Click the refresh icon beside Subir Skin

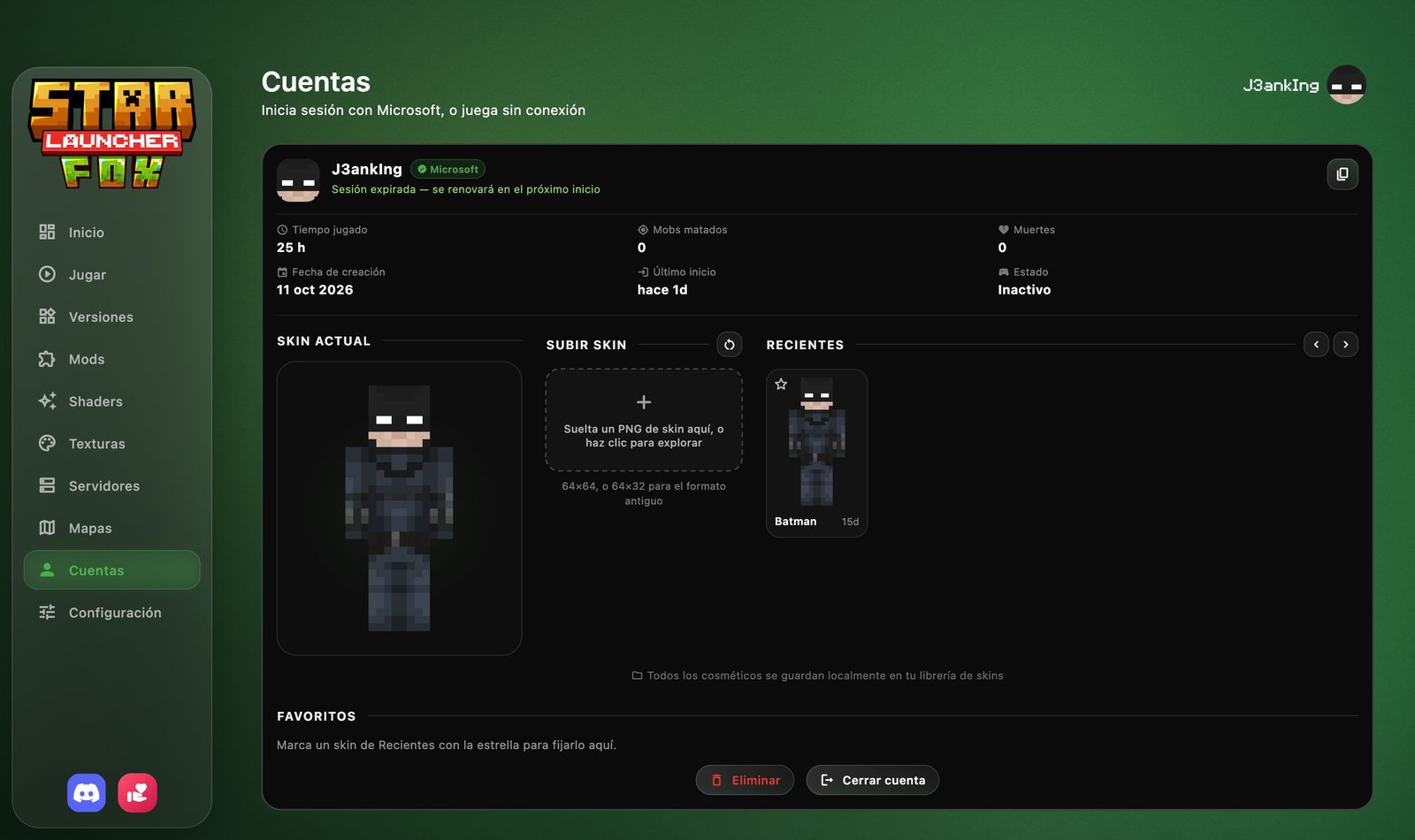point(730,345)
